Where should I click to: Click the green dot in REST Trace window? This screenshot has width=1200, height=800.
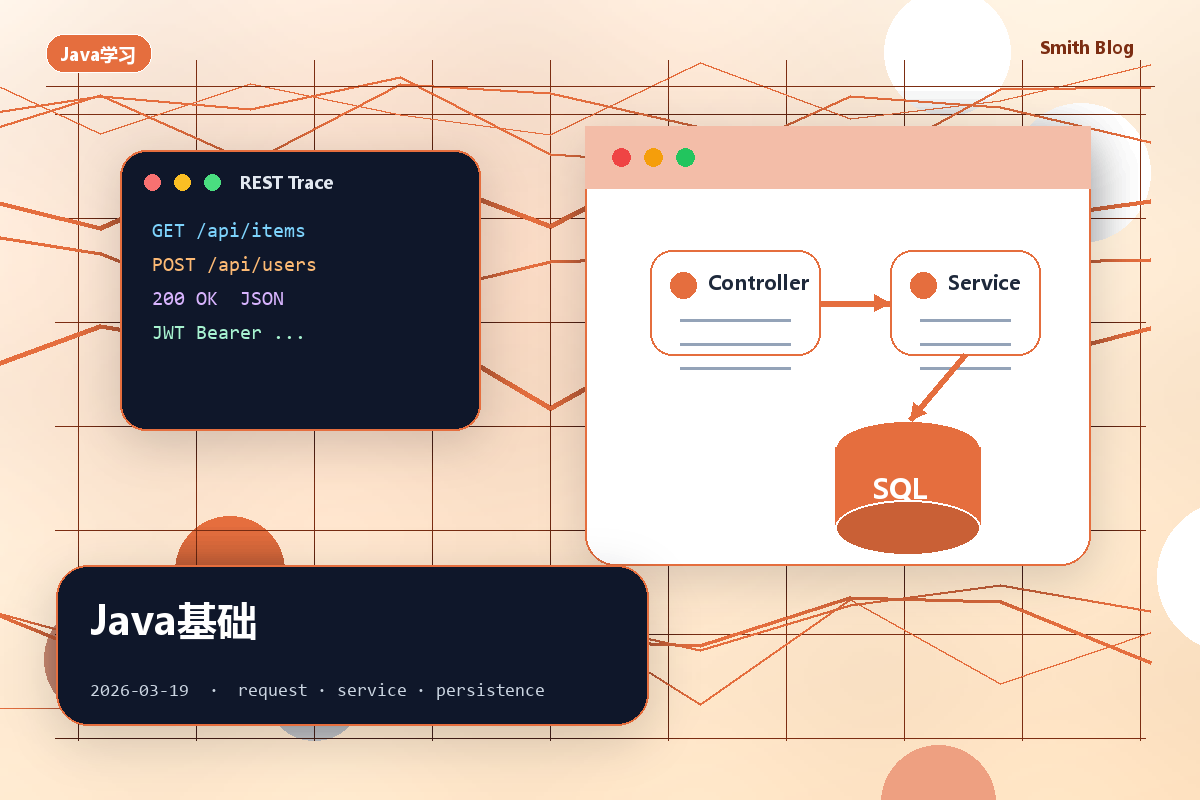click(x=212, y=182)
